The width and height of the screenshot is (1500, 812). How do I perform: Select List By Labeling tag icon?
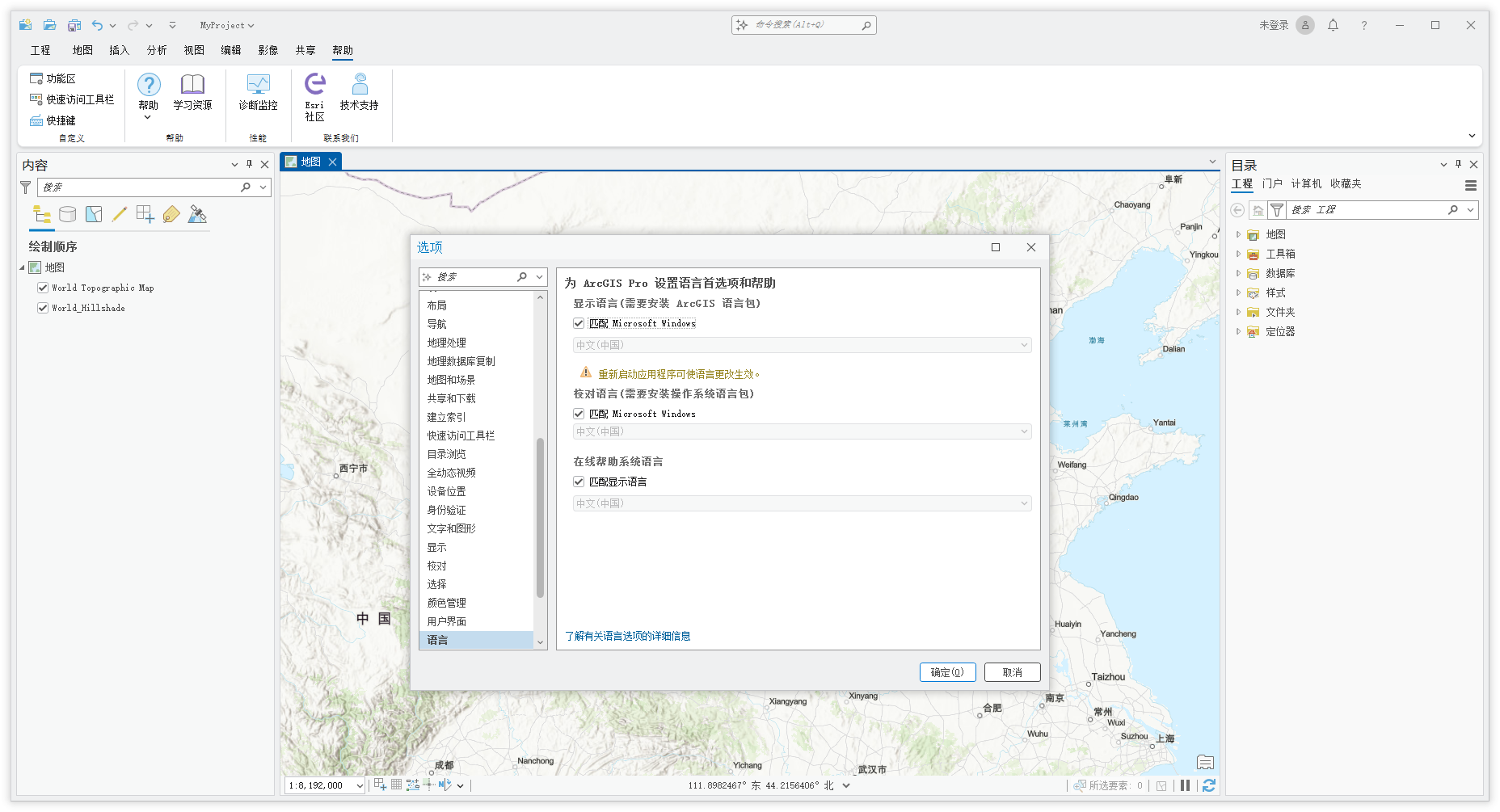point(171,214)
